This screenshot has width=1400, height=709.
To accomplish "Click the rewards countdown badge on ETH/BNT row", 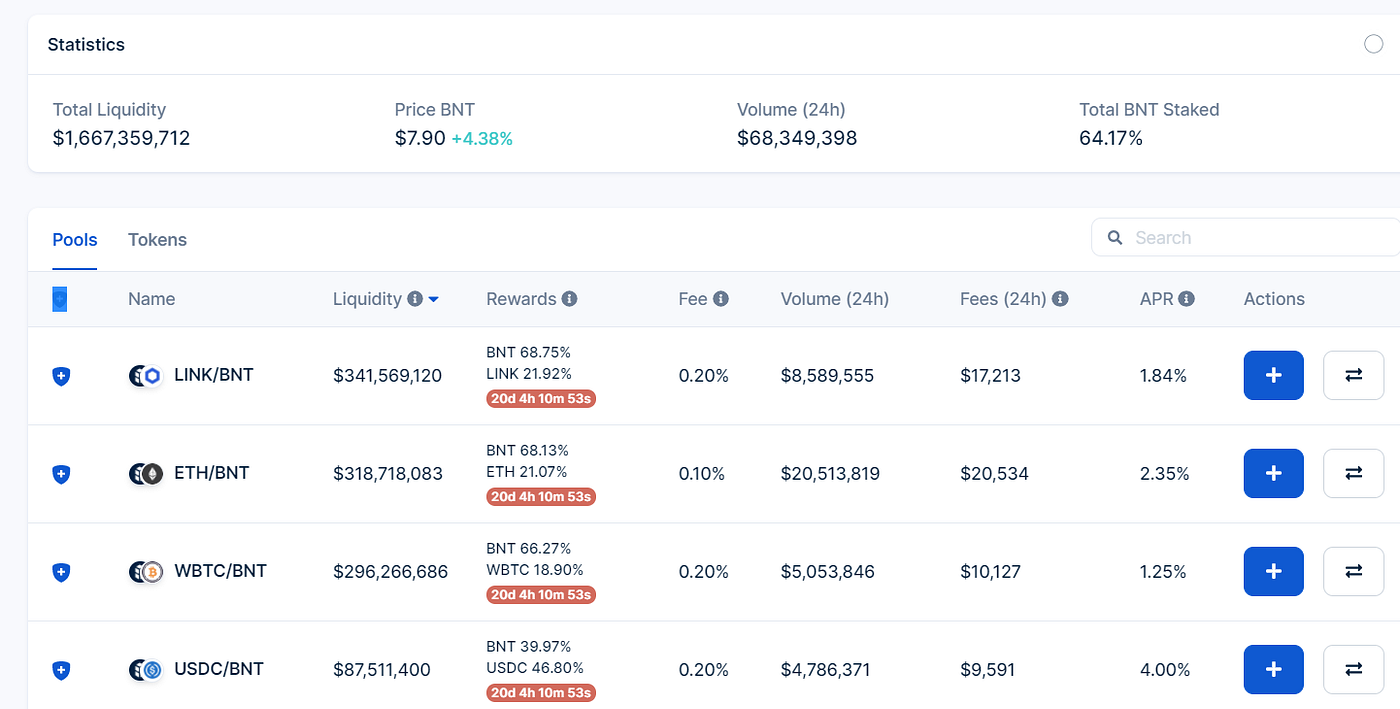I will tap(541, 496).
